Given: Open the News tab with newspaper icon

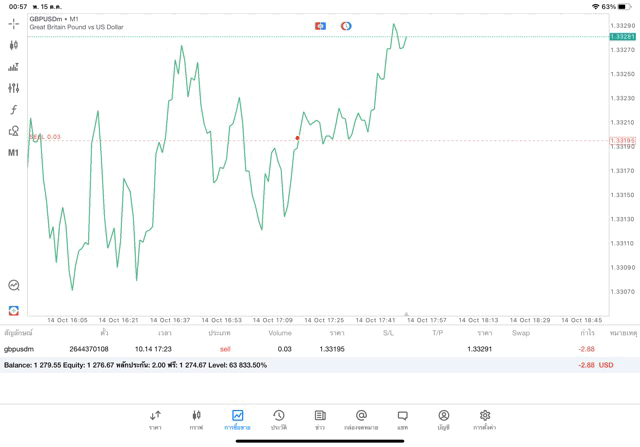Looking at the screenshot, I should [320, 420].
